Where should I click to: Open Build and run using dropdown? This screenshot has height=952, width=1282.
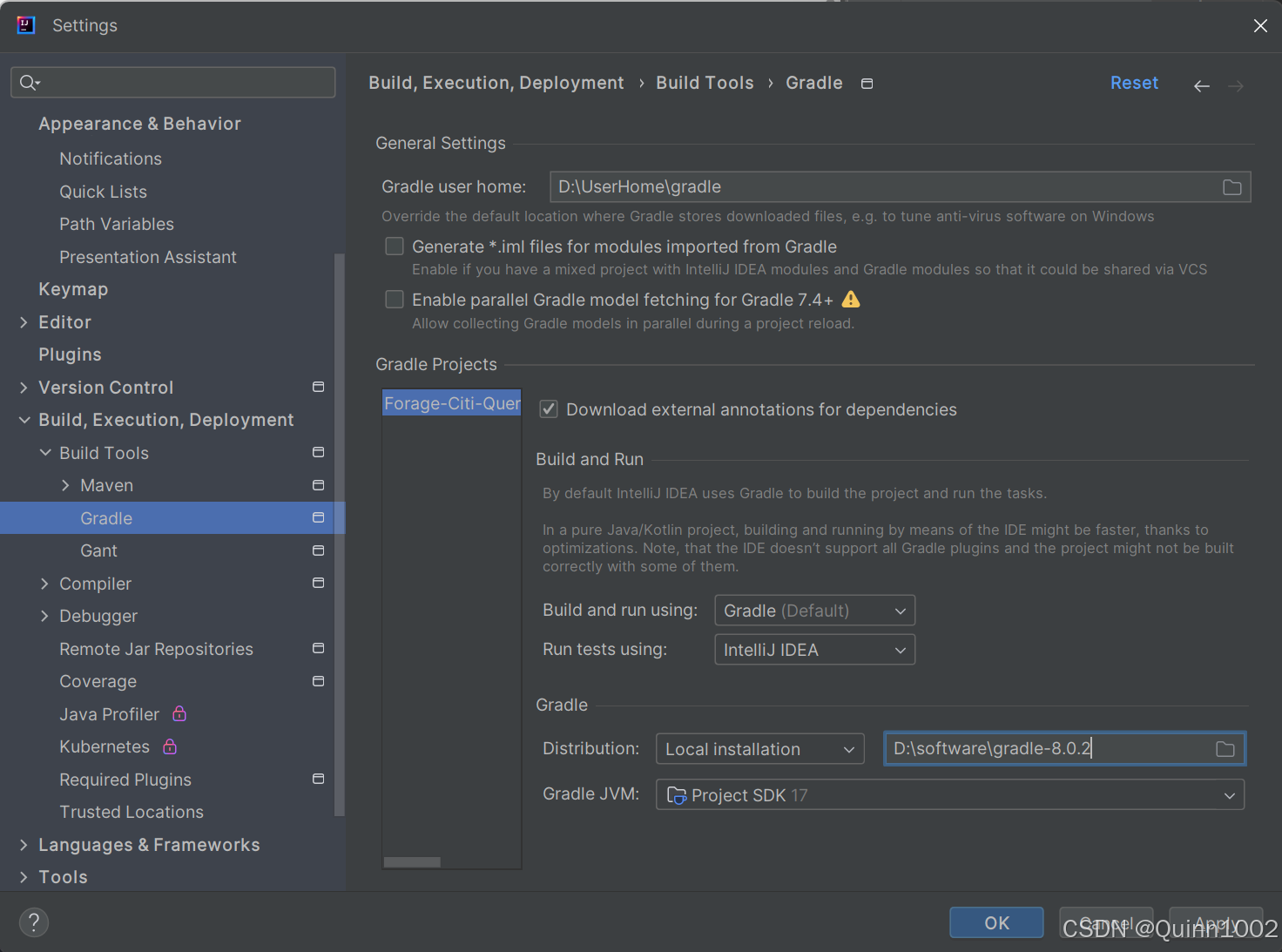814,611
